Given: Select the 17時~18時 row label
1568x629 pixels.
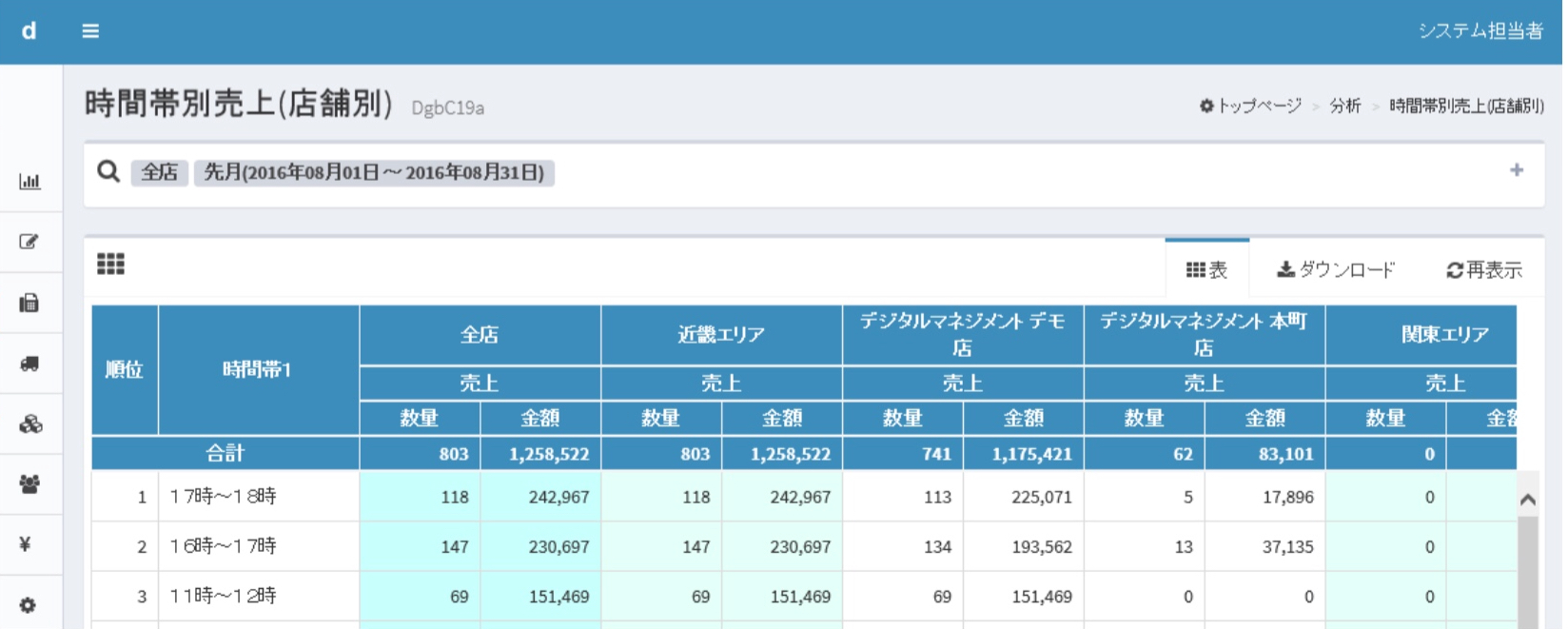Looking at the screenshot, I should click(224, 496).
